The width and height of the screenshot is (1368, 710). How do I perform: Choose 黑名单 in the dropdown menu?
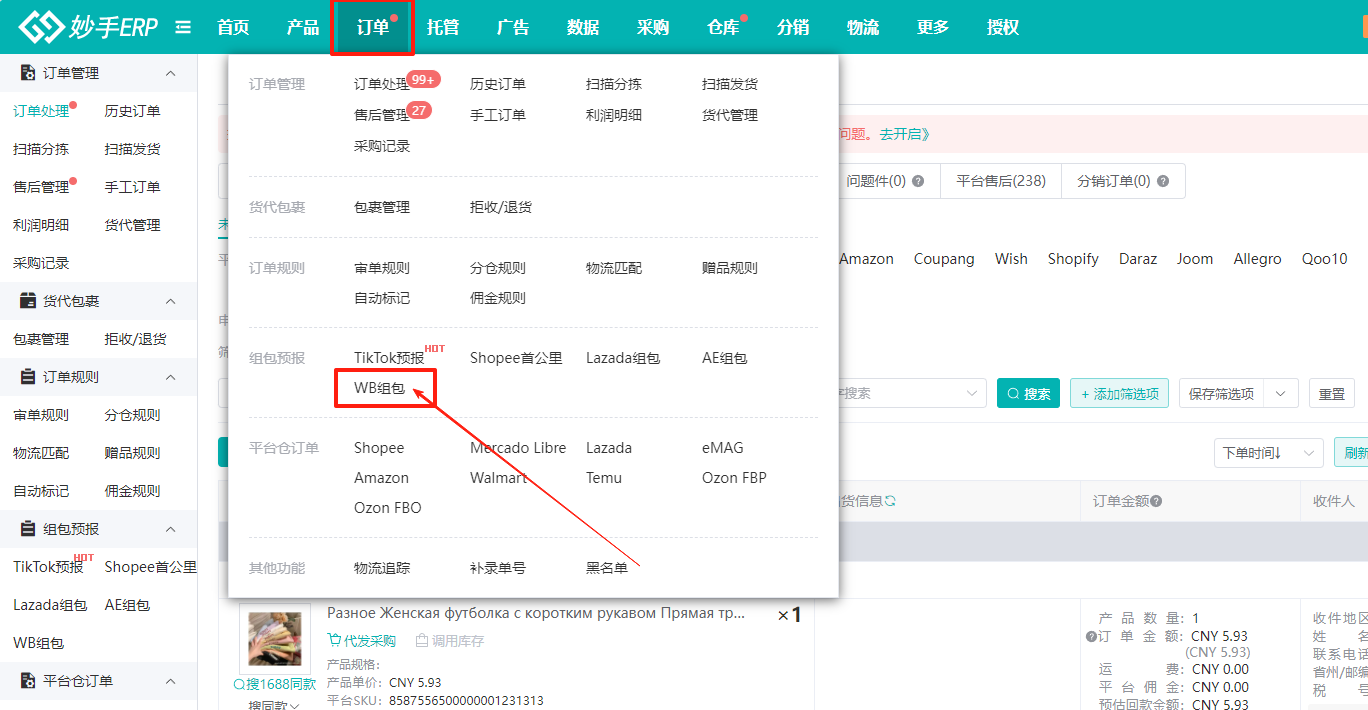point(607,568)
